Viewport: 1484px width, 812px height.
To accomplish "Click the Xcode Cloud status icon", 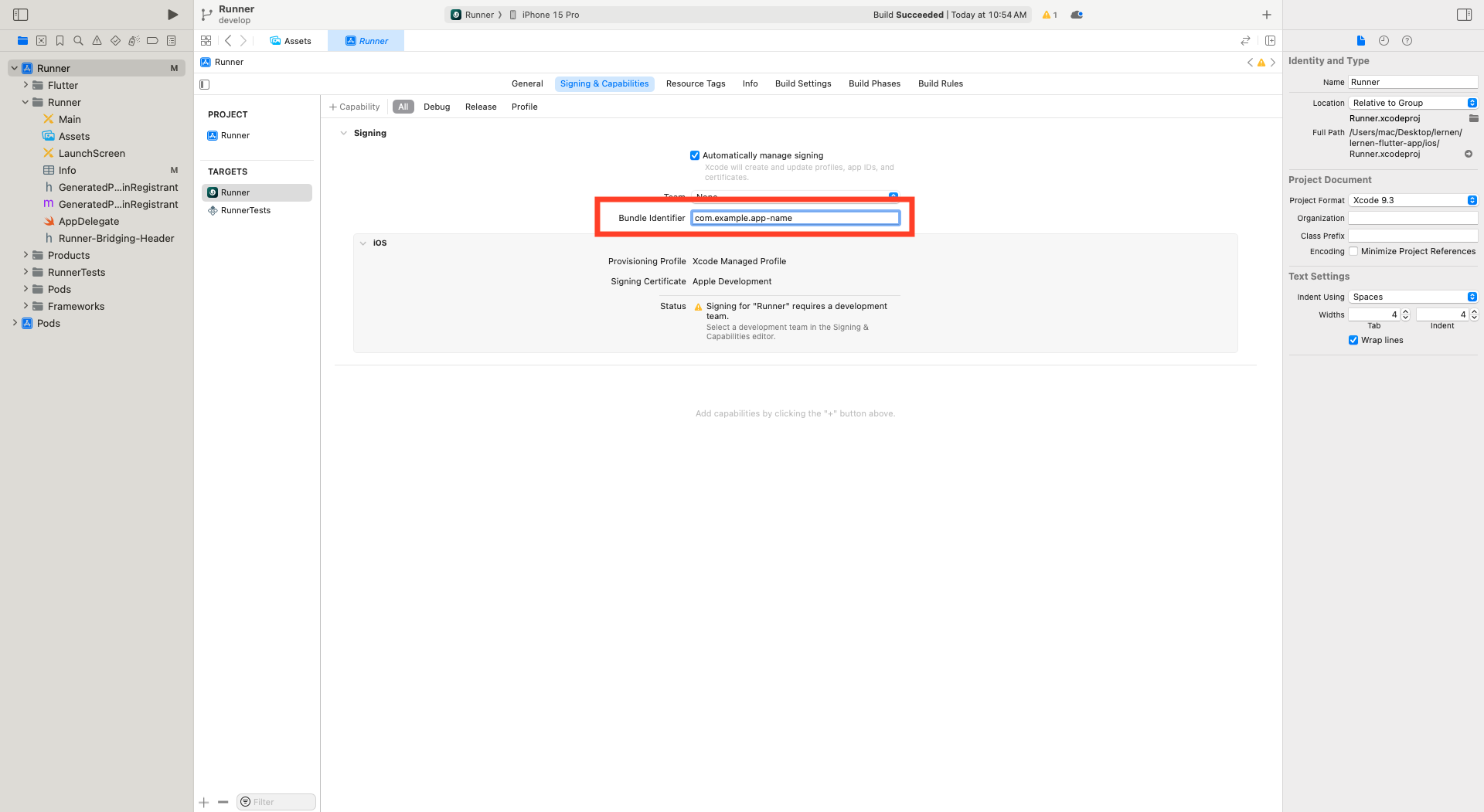I will (1077, 15).
